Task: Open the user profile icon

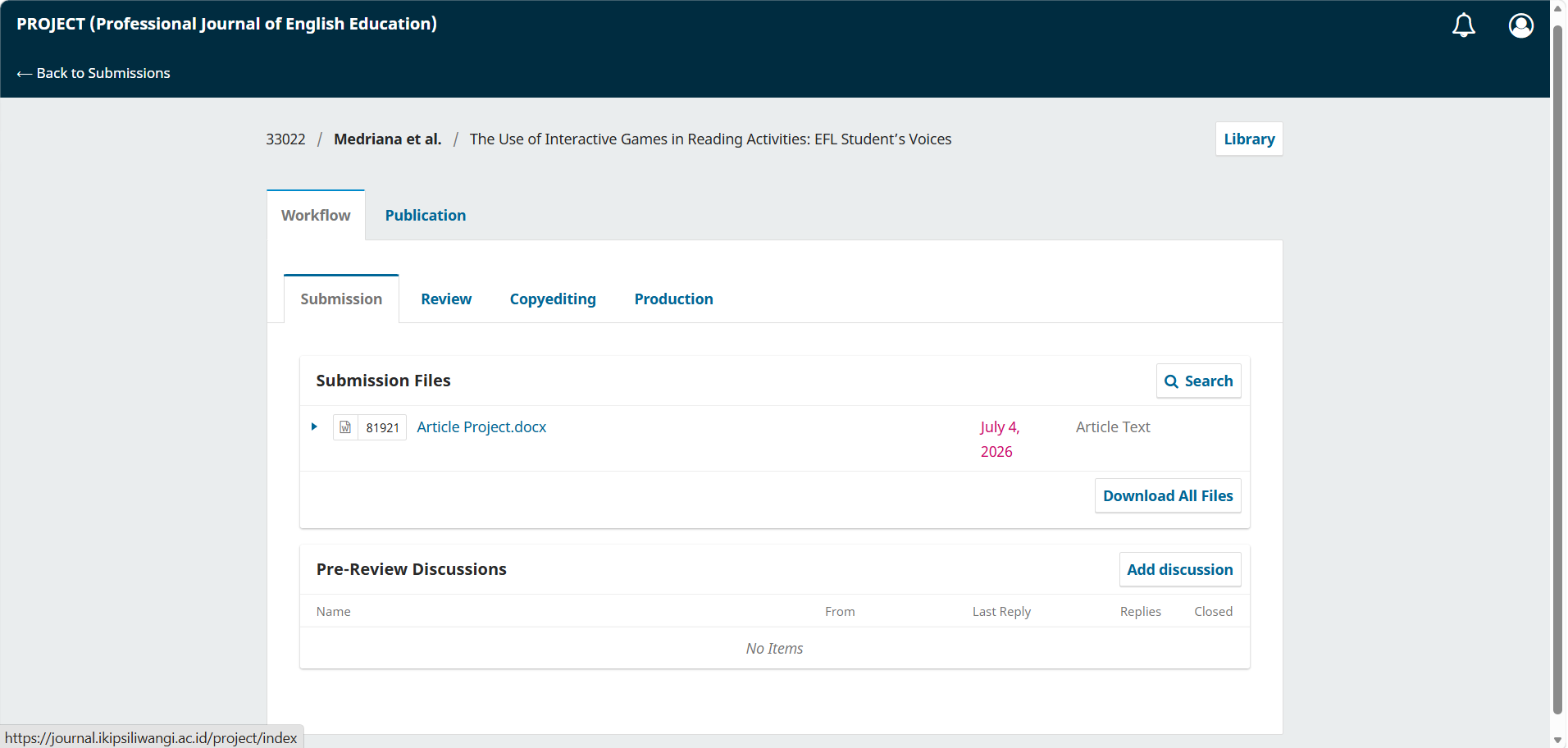Action: tap(1521, 25)
